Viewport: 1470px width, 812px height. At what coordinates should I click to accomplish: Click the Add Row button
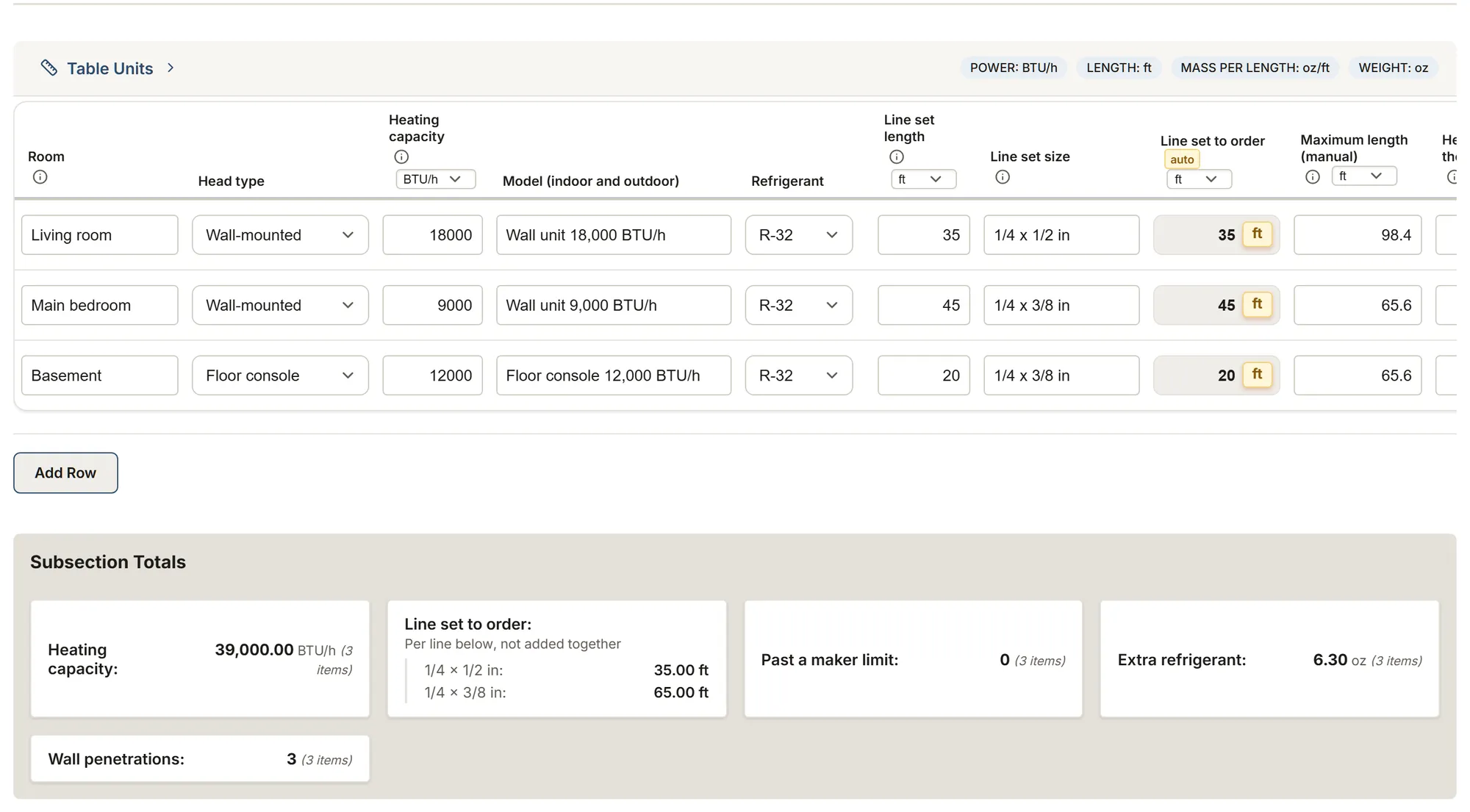[65, 473]
